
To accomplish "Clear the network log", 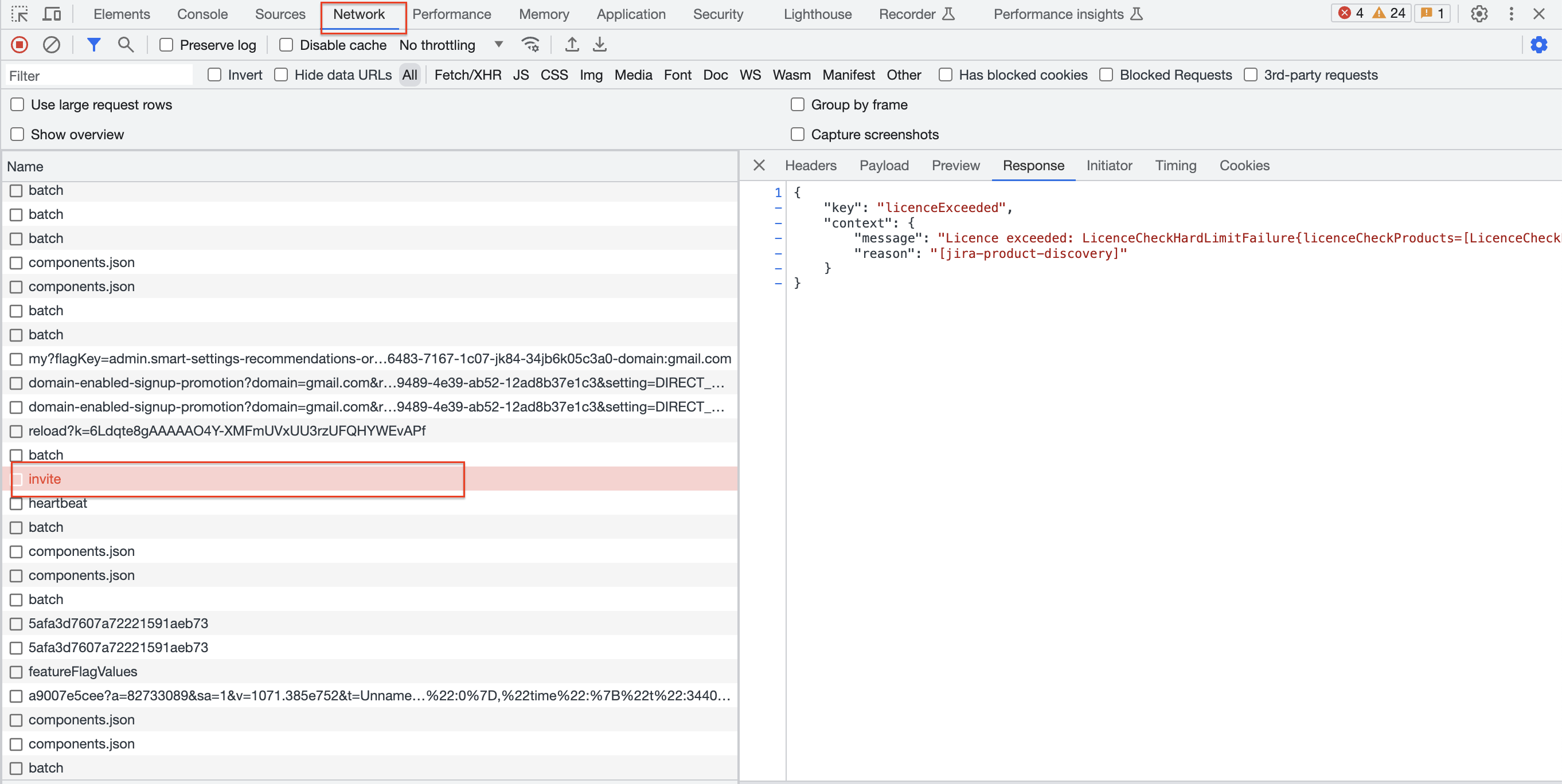I will pos(52,45).
